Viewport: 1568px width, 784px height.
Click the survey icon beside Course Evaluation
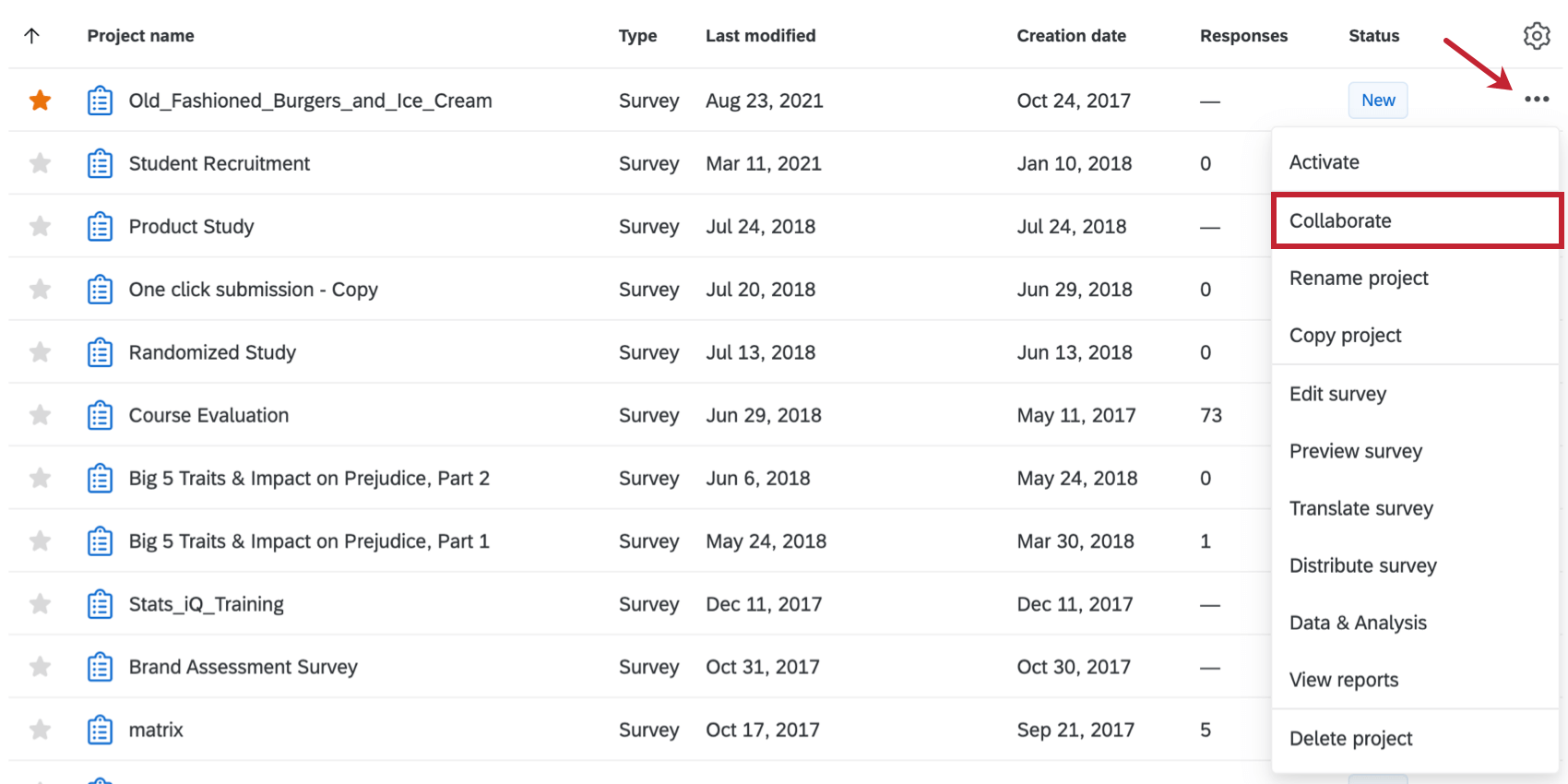click(100, 415)
